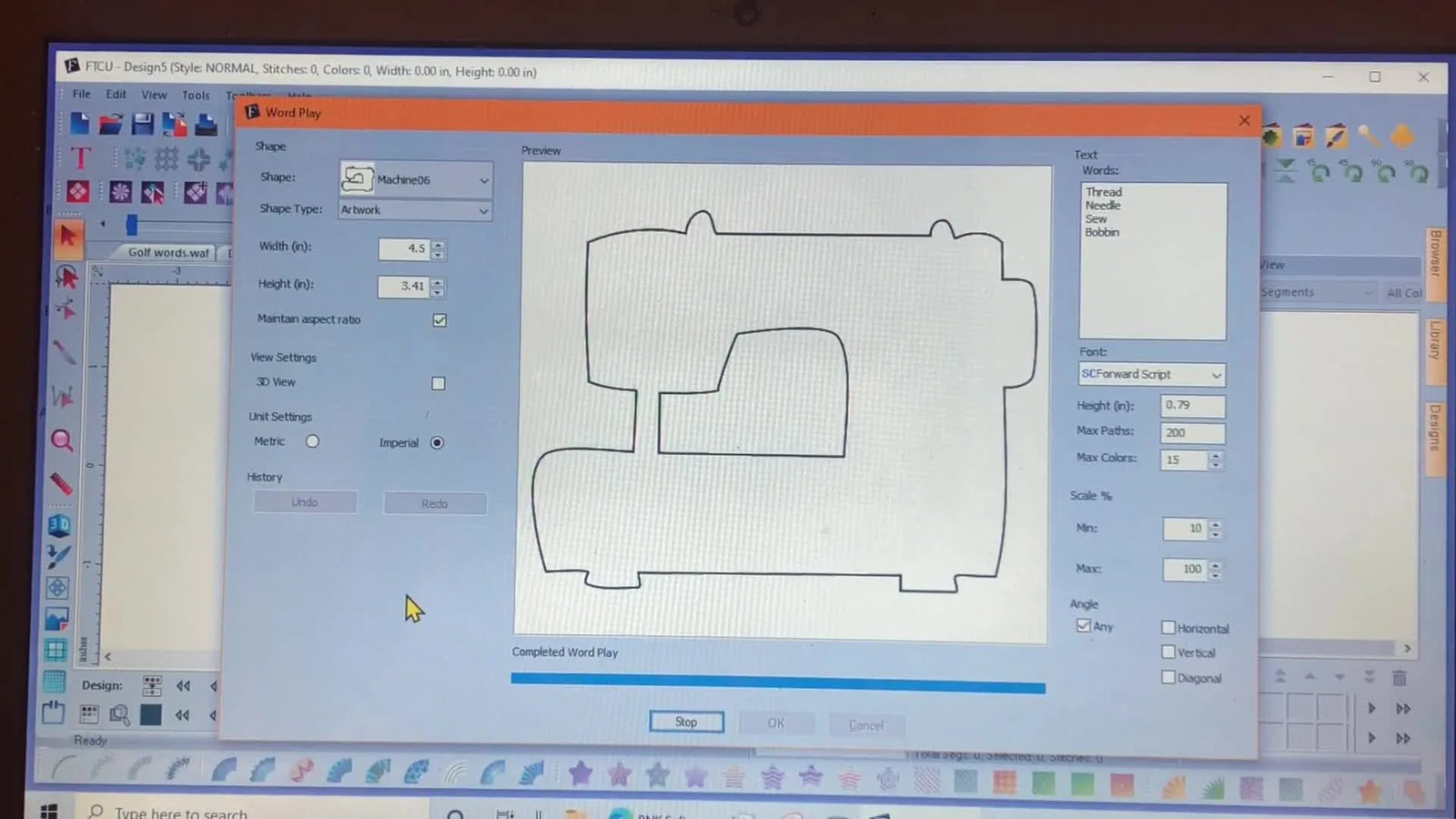Click the Redo button in History
Screen dimensions: 1456x819
pyautogui.click(x=434, y=502)
